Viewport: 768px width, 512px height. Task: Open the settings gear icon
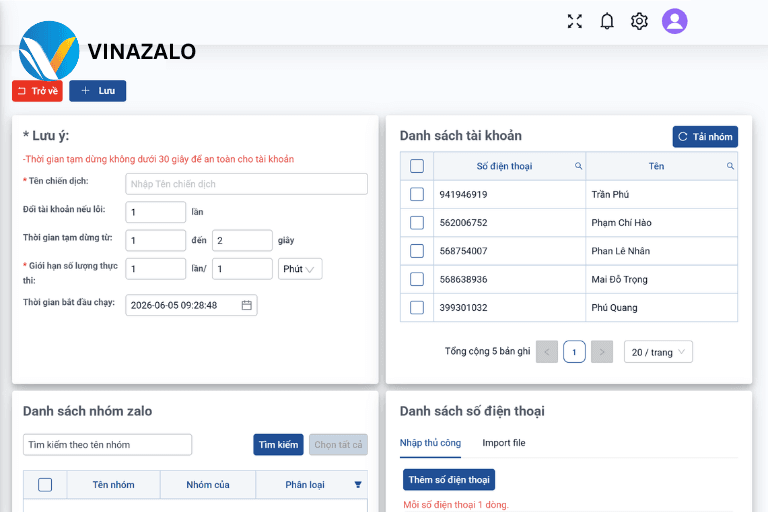[x=639, y=21]
